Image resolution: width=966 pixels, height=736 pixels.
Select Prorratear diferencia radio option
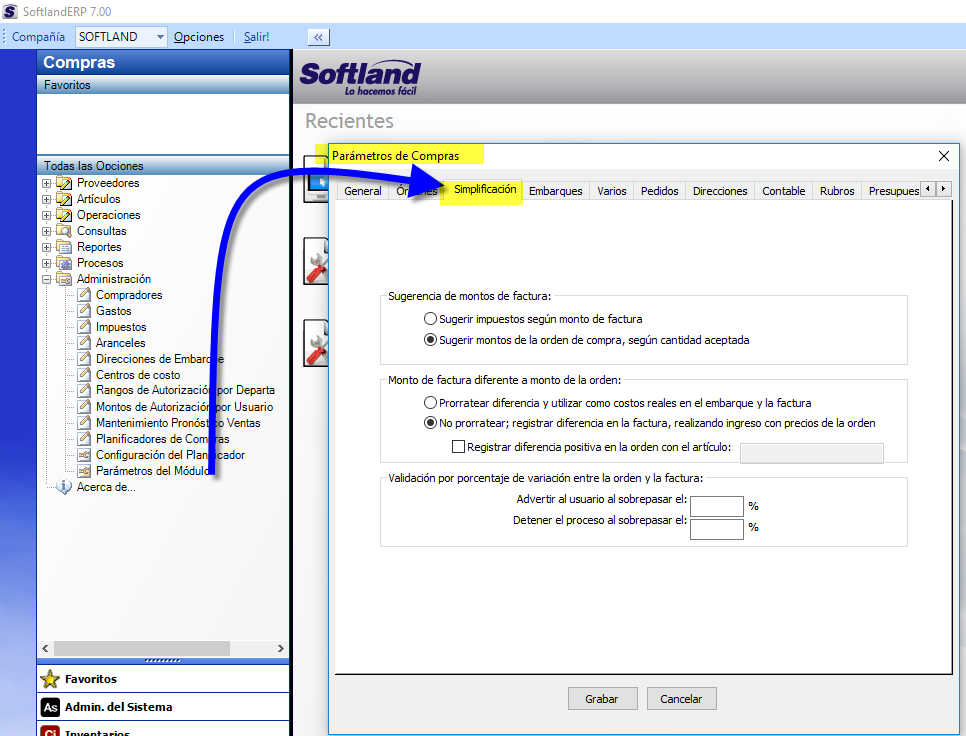point(430,403)
